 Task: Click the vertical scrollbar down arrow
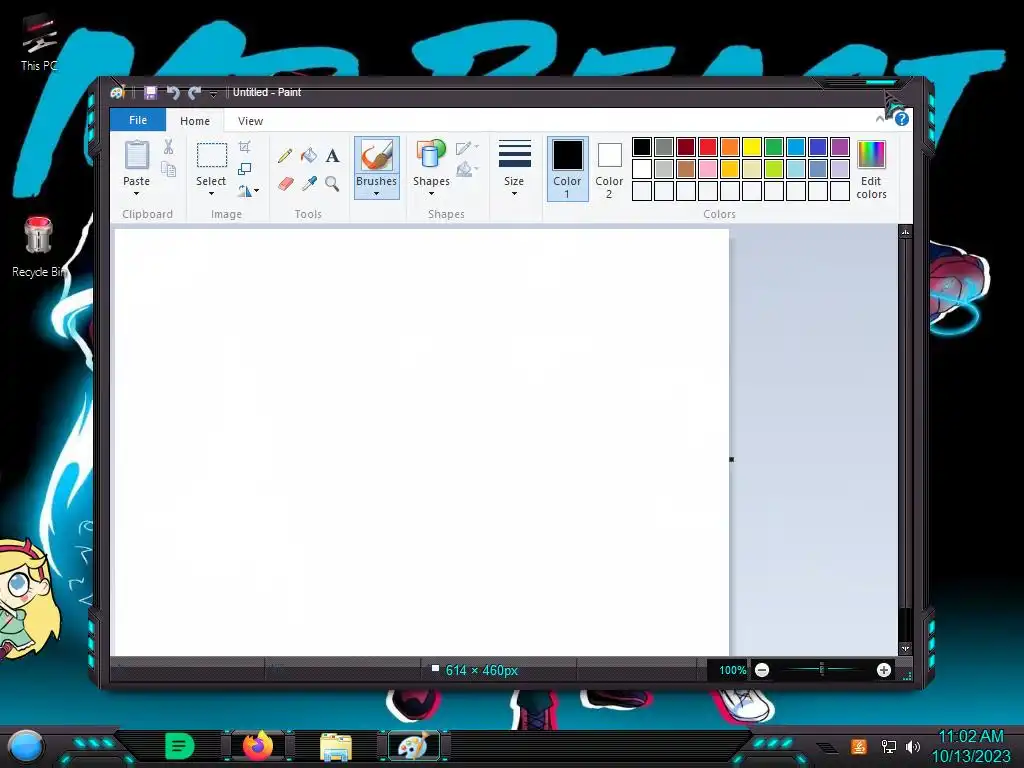coord(905,648)
